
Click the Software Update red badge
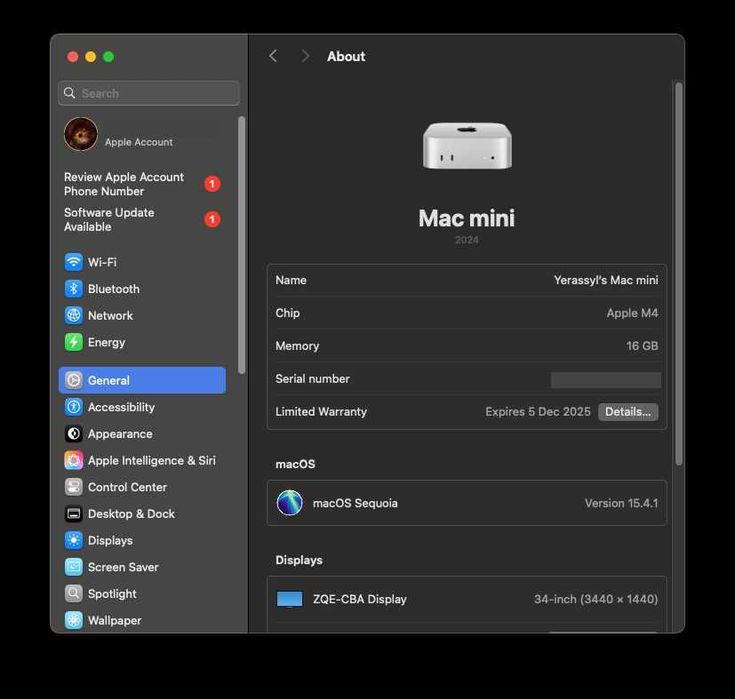(x=212, y=219)
